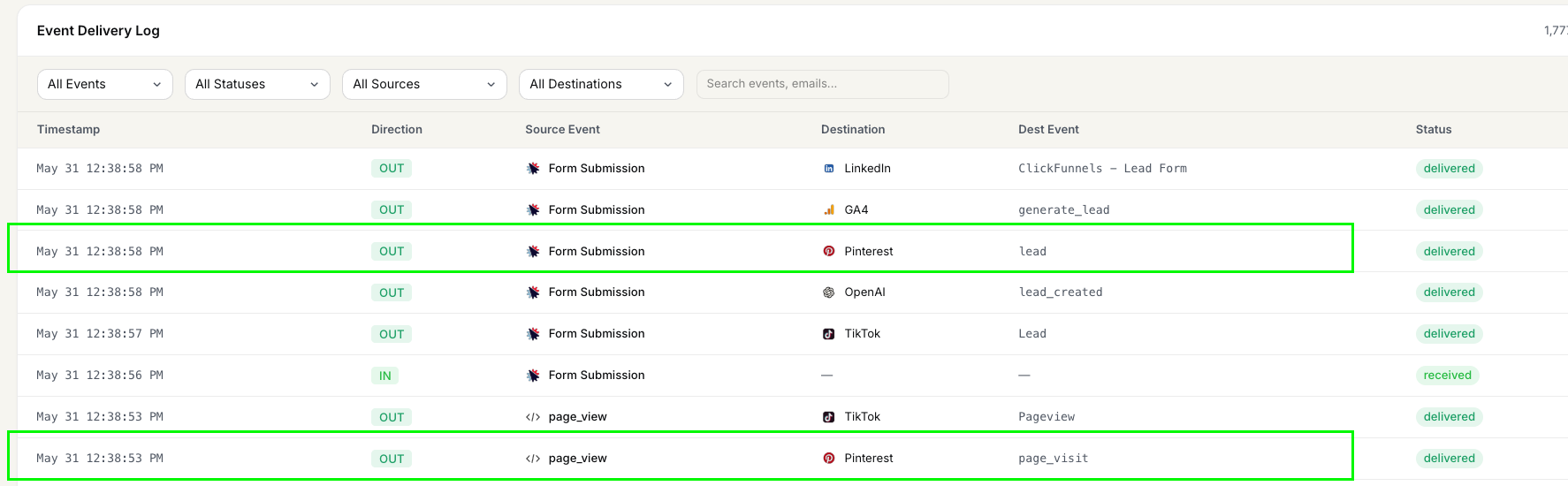Image resolution: width=1568 pixels, height=486 pixels.
Task: Open the All Sources filter dropdown
Action: [424, 84]
